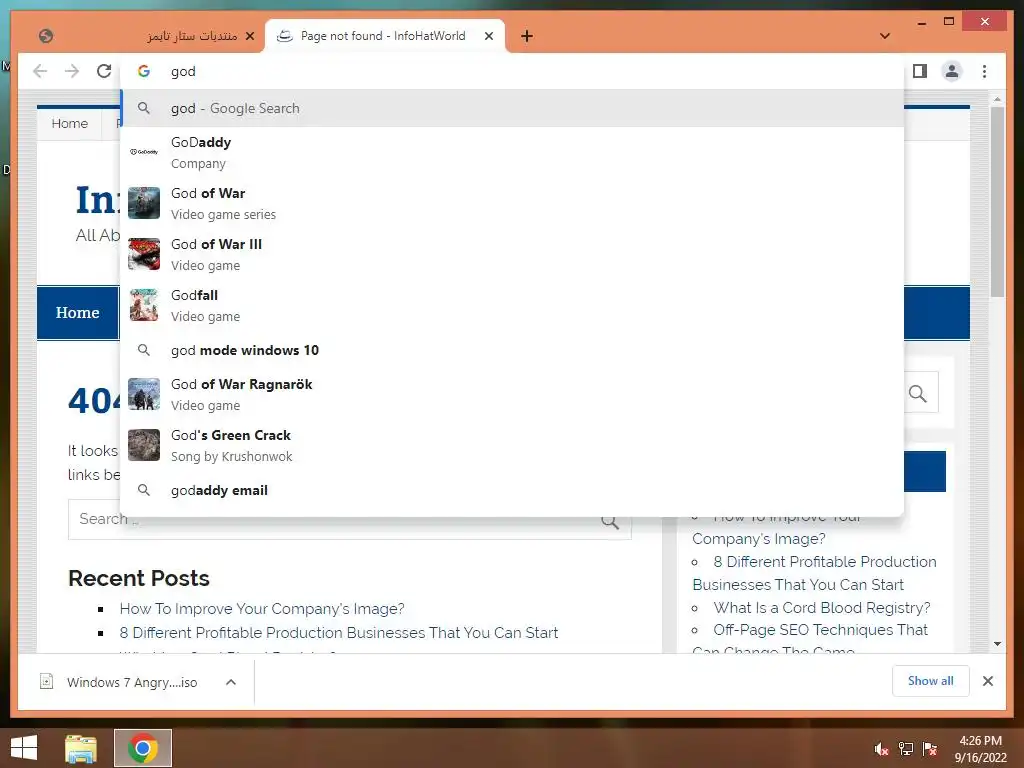Select 'godaddy email' suggestion
Image resolution: width=1024 pixels, height=768 pixels.
click(x=512, y=490)
